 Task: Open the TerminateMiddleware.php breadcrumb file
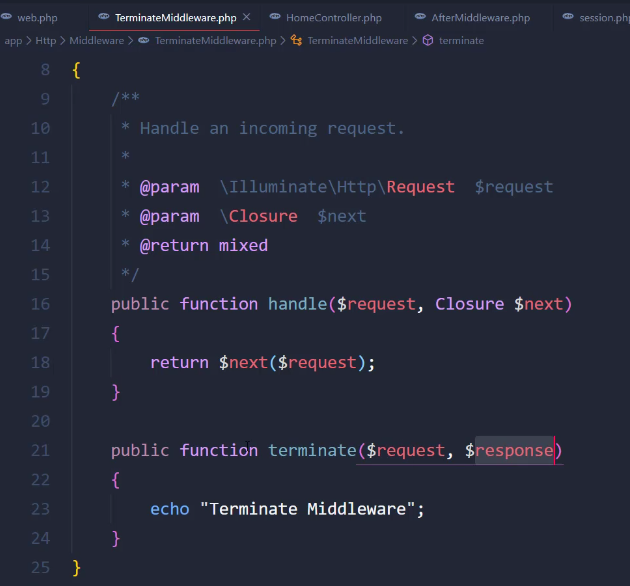215,41
